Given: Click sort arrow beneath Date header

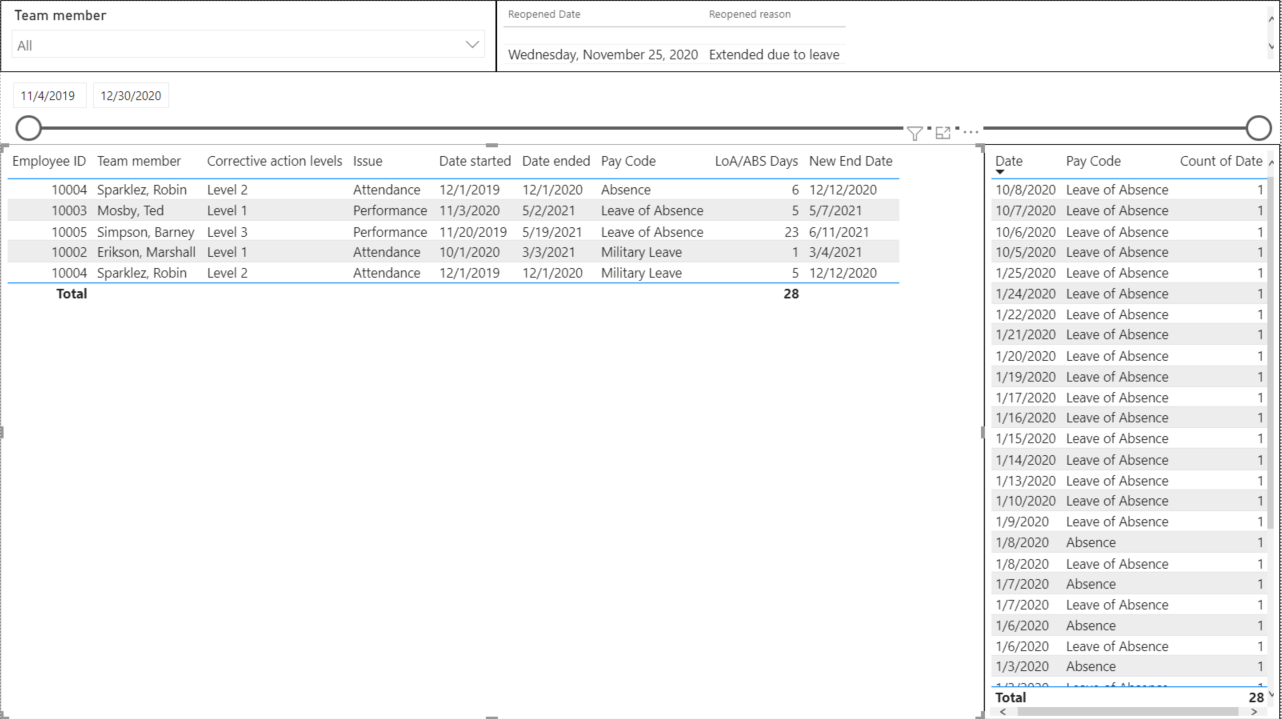Looking at the screenshot, I should 1000,173.
